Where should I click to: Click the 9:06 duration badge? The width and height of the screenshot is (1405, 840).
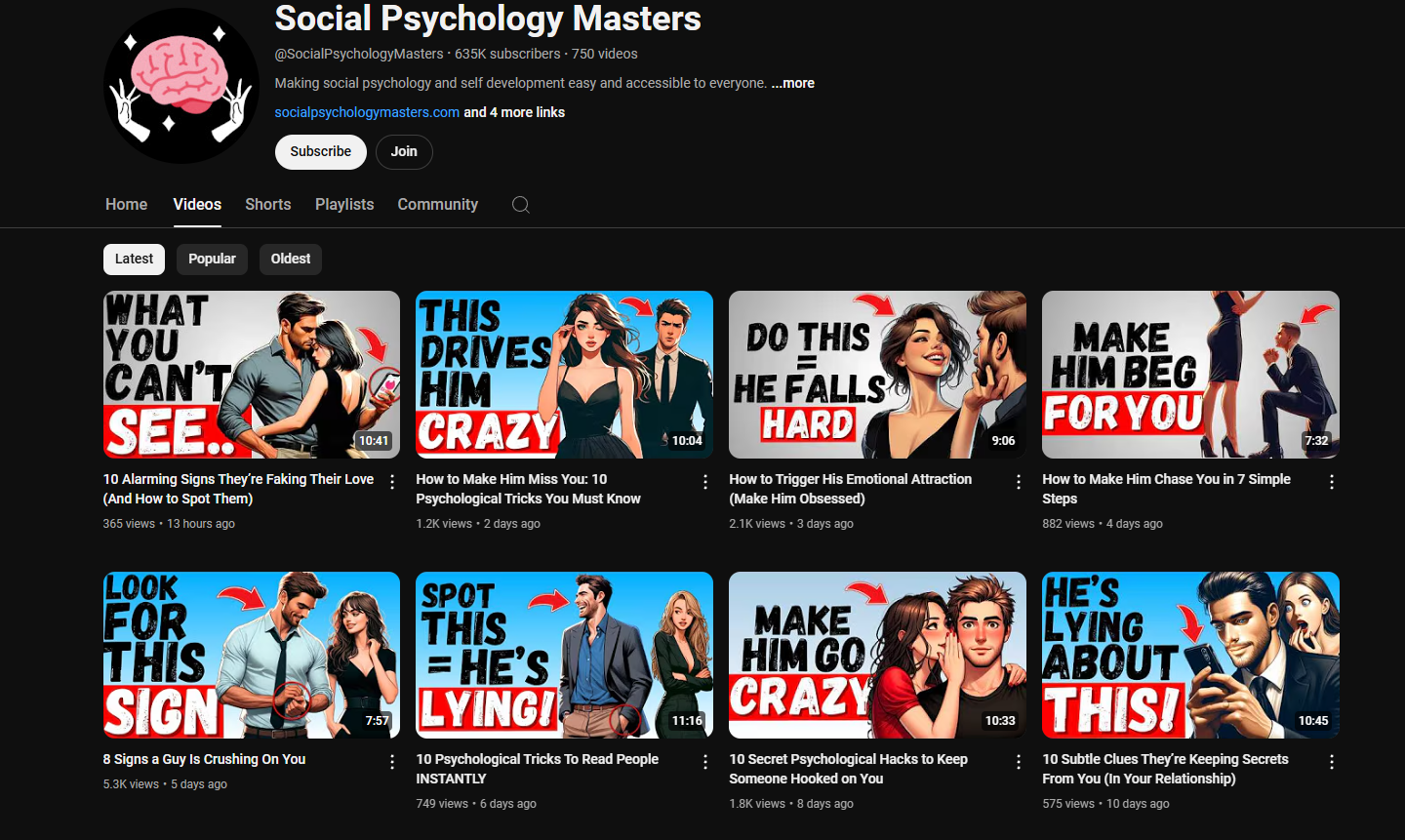click(1003, 441)
